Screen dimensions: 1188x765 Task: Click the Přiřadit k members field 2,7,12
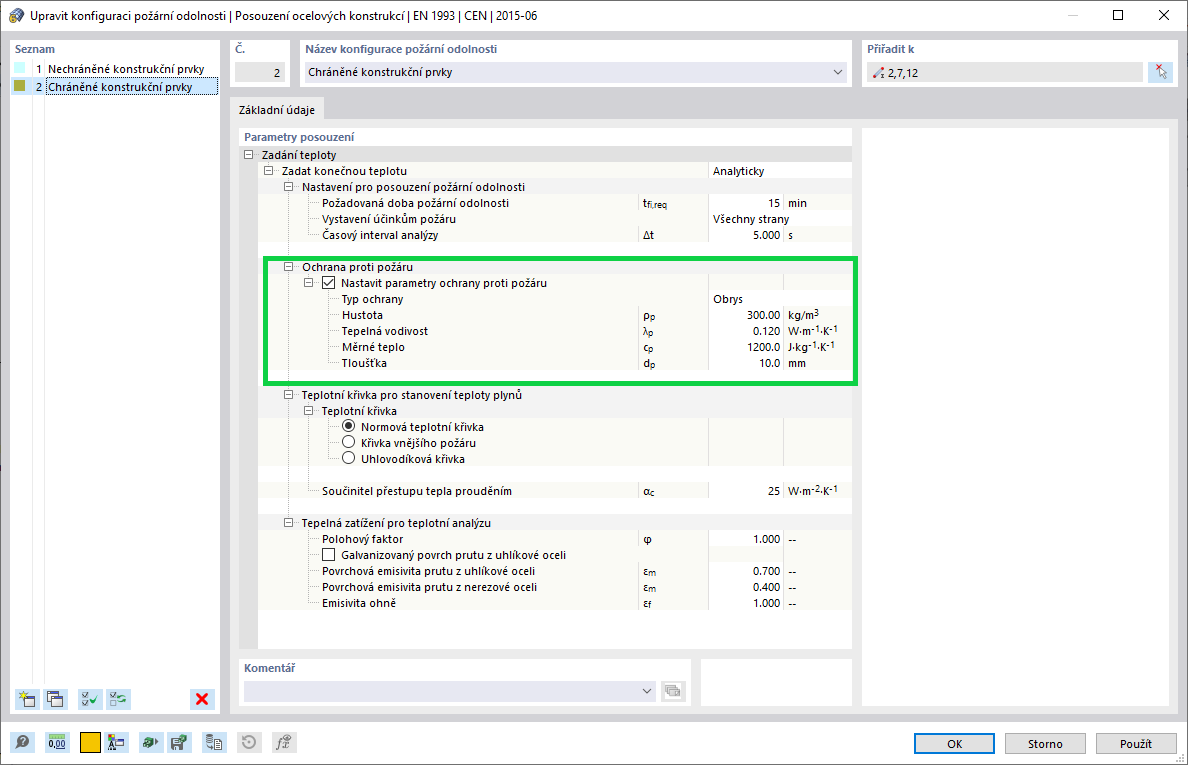point(1005,73)
